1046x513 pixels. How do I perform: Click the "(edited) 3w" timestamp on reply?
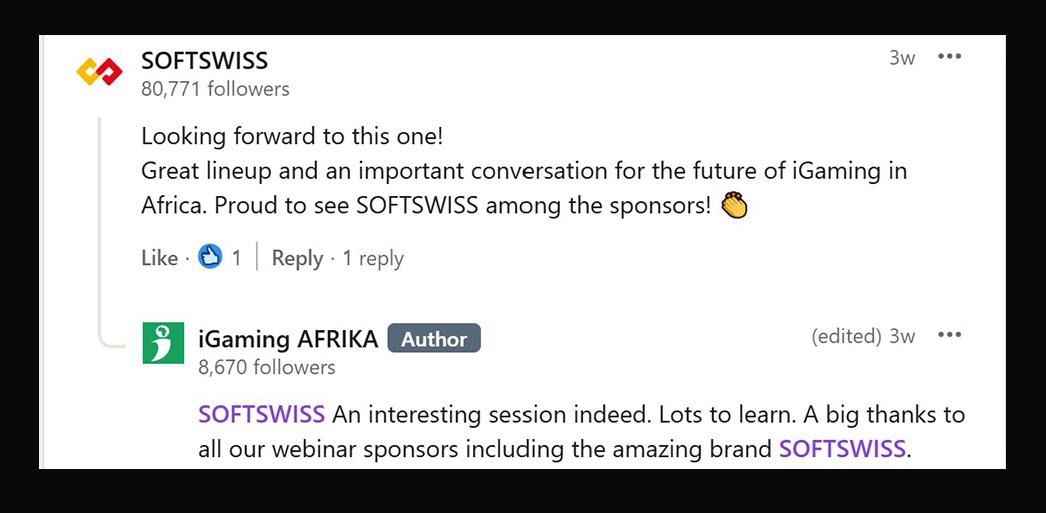click(x=863, y=336)
